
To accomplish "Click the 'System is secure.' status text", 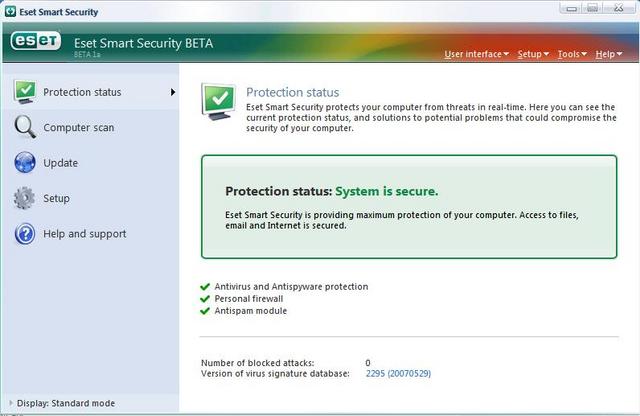I will click(x=387, y=191).
